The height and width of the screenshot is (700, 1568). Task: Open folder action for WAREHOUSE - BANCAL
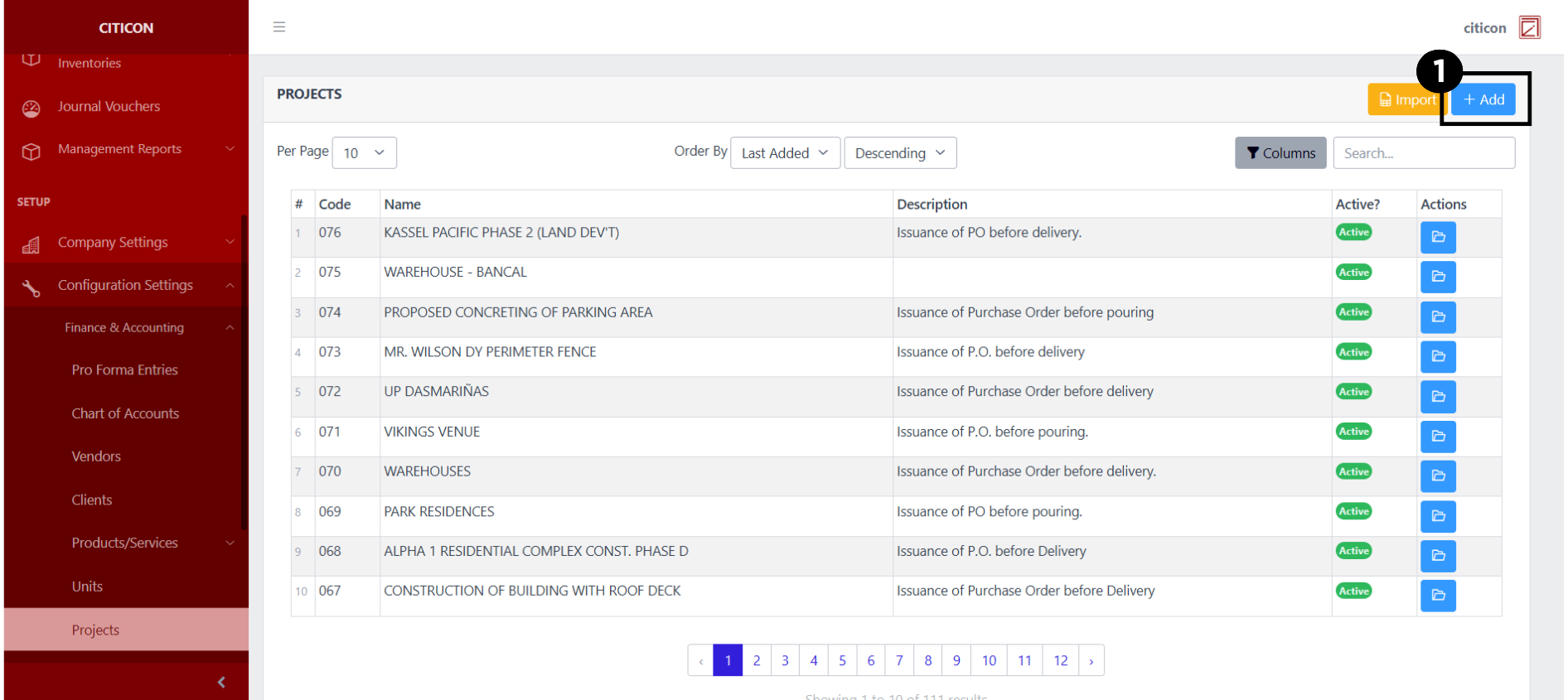click(x=1438, y=277)
